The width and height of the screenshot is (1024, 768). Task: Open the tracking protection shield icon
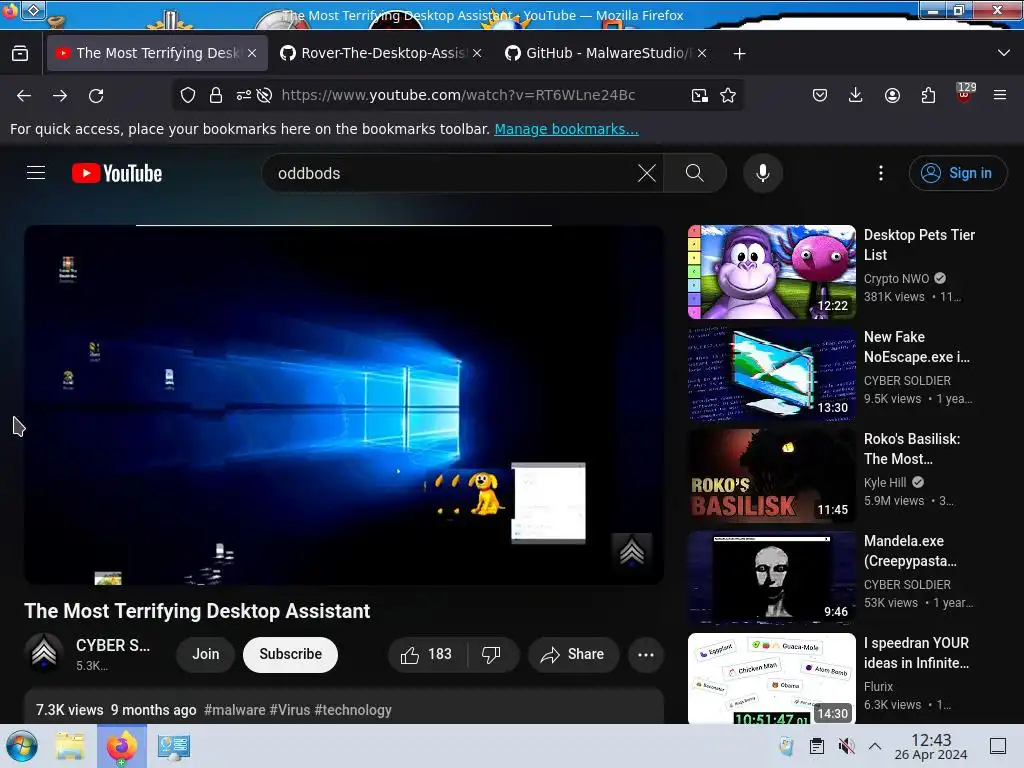click(x=188, y=95)
